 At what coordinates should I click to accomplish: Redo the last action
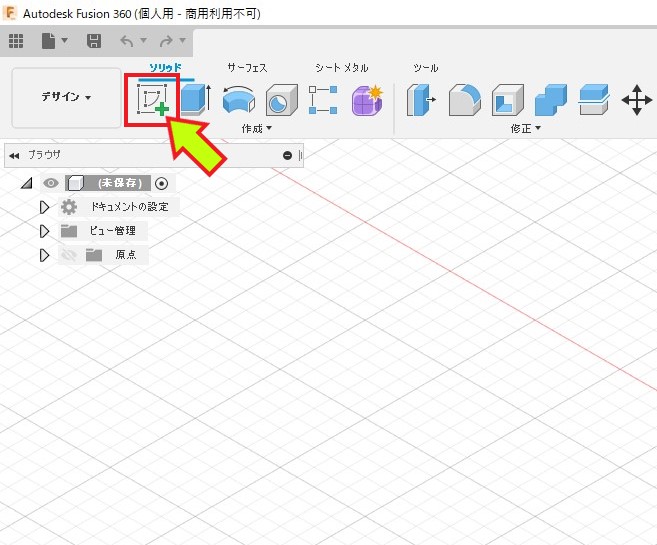[166, 41]
